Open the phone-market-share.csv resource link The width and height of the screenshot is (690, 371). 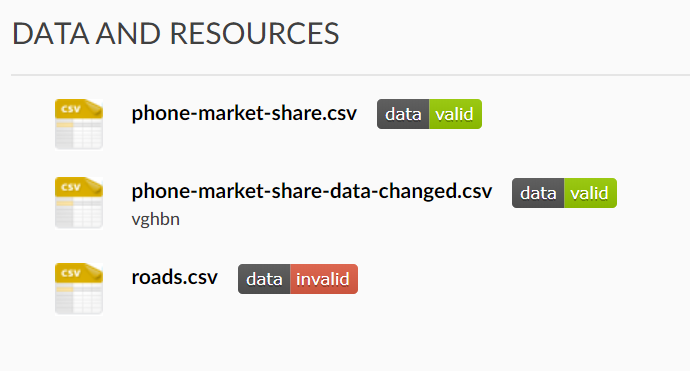click(x=244, y=114)
